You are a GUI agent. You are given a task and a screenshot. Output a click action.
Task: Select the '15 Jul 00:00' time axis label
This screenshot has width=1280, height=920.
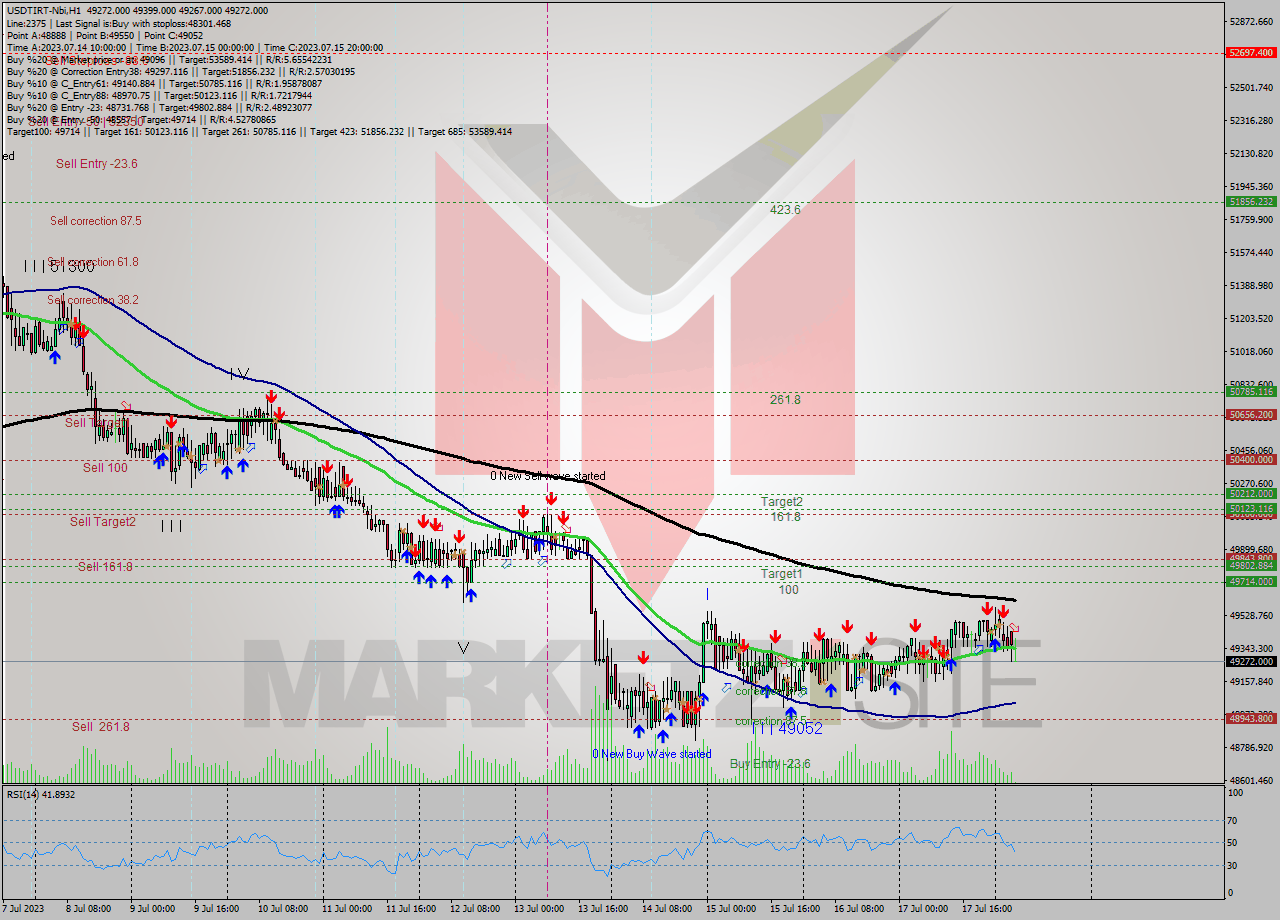click(x=731, y=908)
